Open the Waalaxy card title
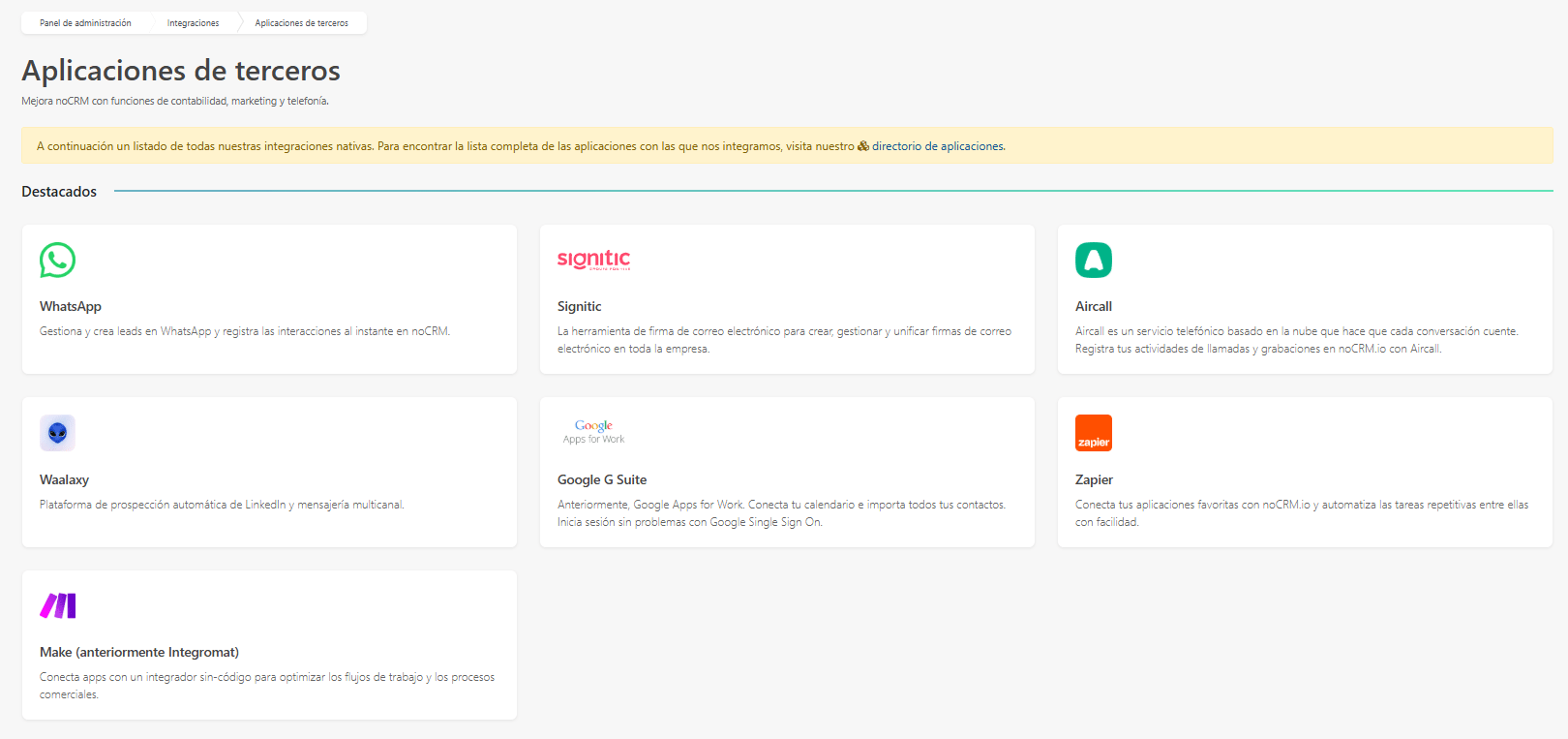Image resolution: width=1568 pixels, height=739 pixels. tap(64, 479)
